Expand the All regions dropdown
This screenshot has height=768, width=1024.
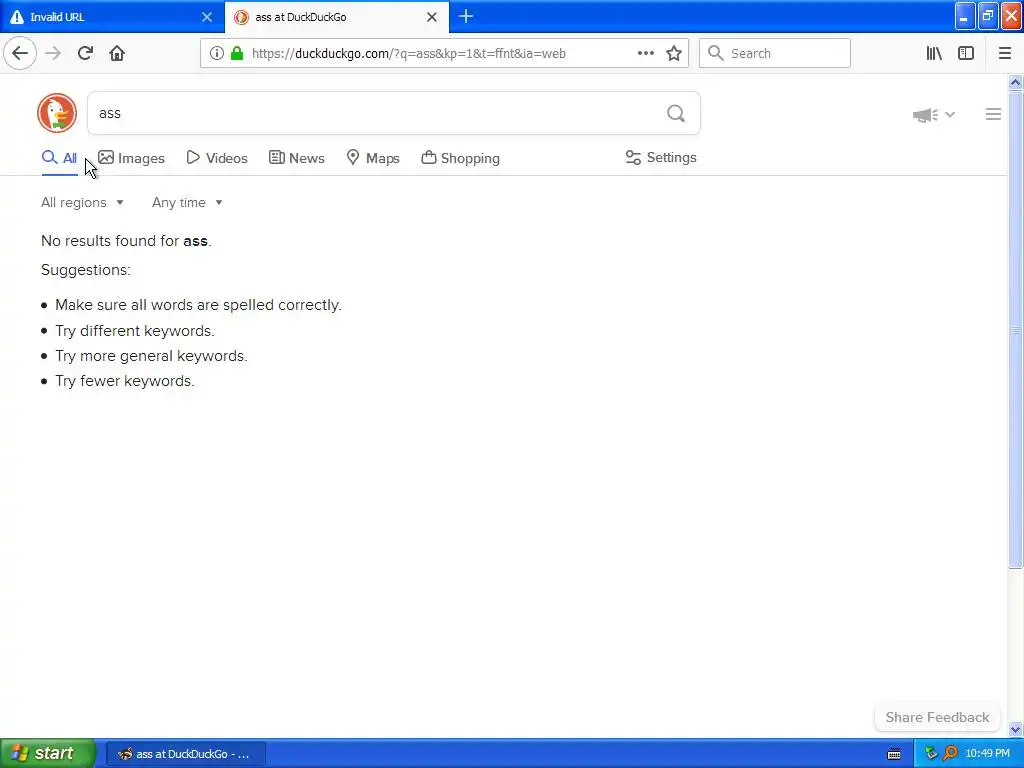point(82,202)
